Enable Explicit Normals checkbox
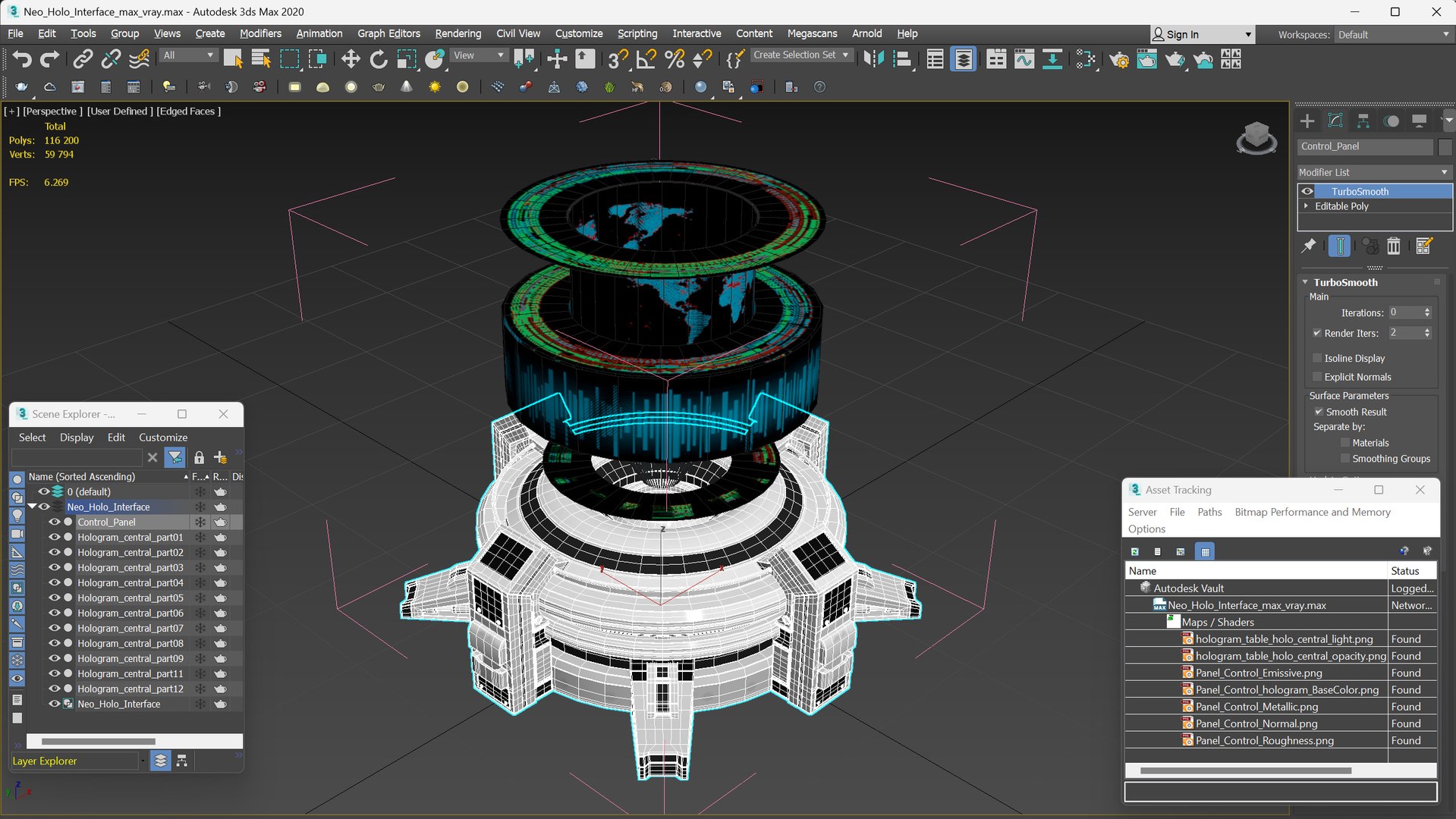Screen dimensions: 1456x819 point(1317,377)
